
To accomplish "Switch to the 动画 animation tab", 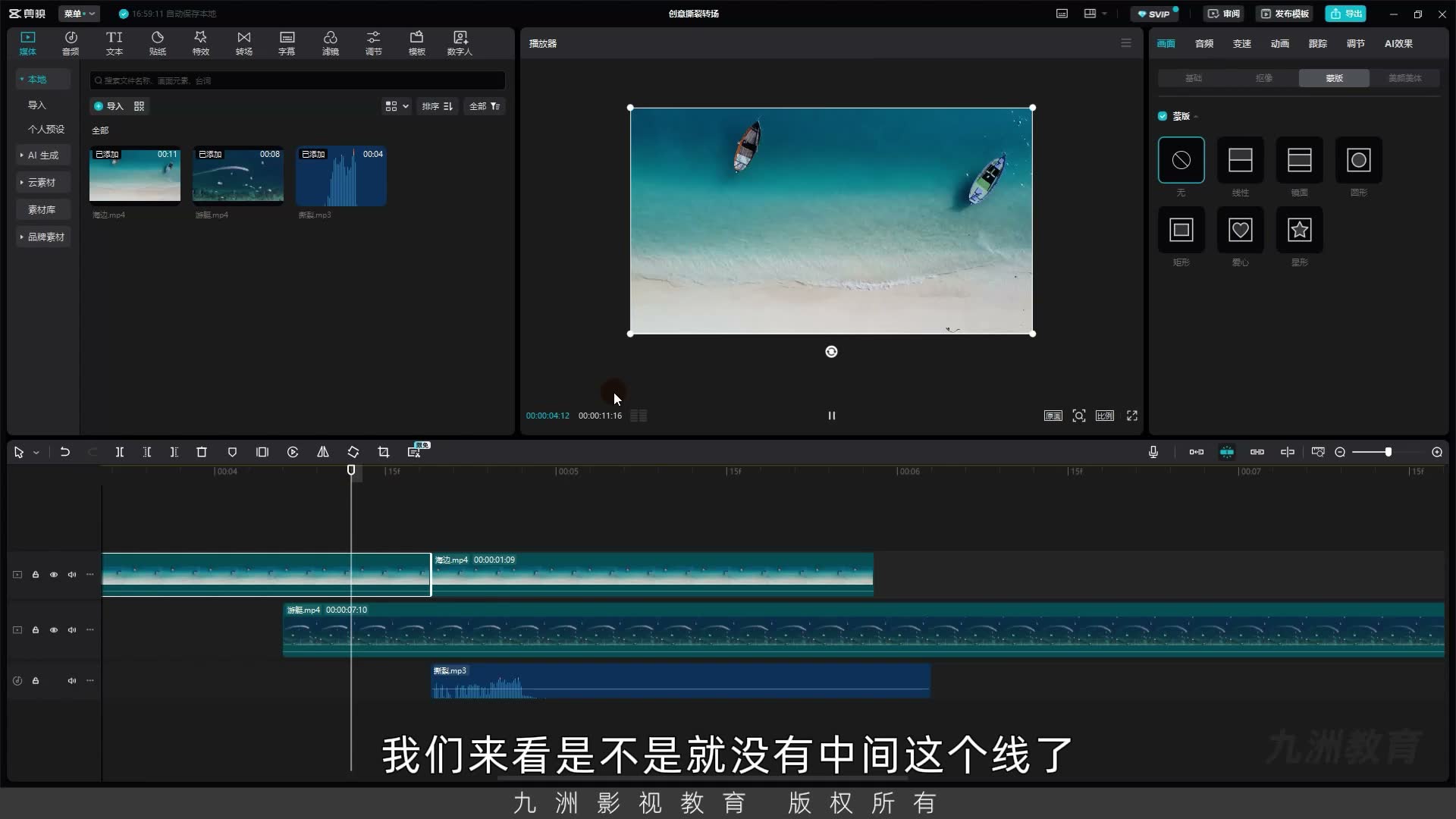I will (1280, 44).
